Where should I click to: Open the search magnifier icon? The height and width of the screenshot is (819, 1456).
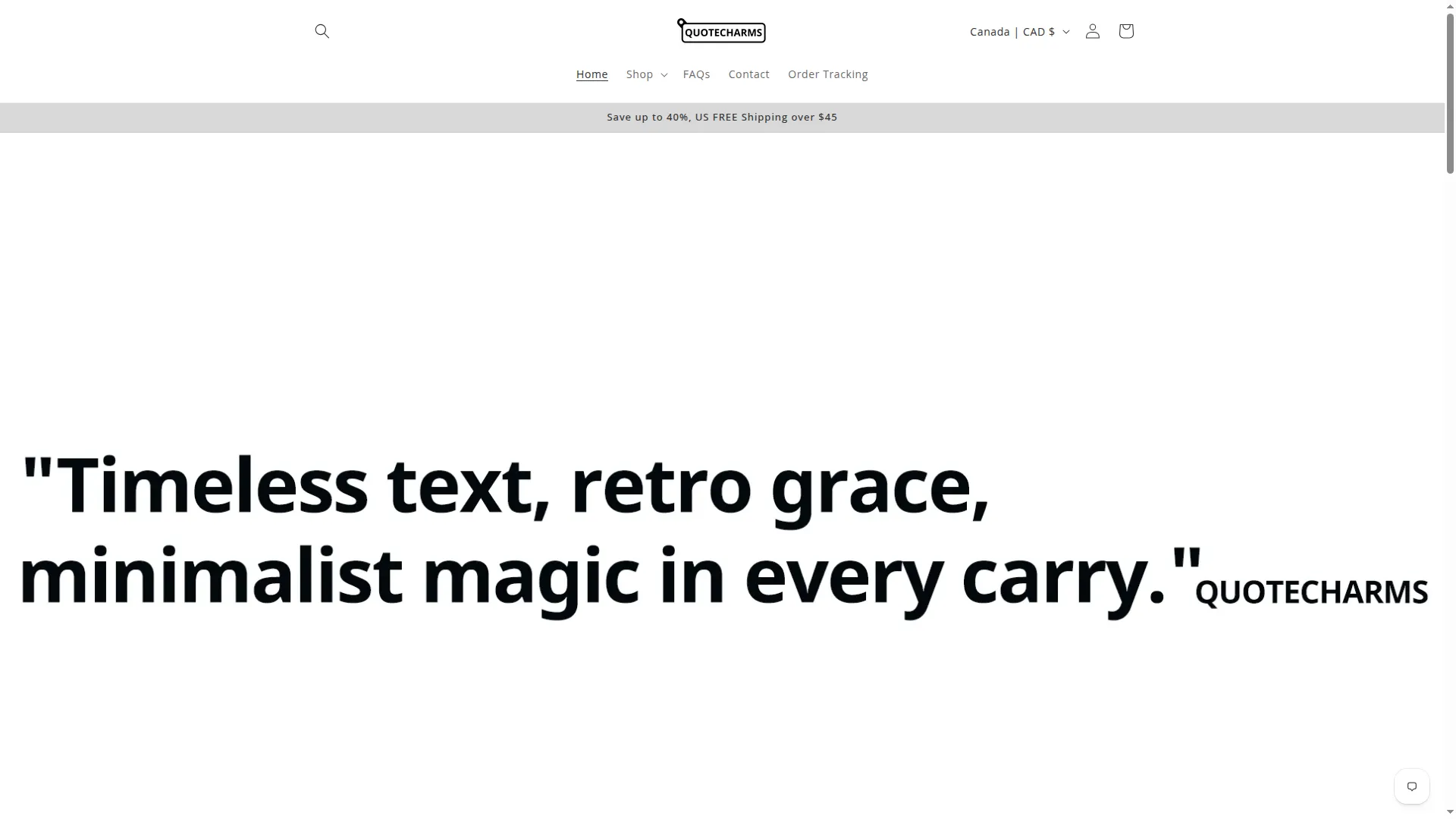click(322, 31)
